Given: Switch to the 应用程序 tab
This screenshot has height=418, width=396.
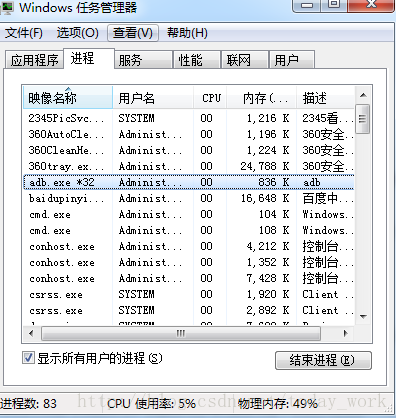Looking at the screenshot, I should (34, 60).
